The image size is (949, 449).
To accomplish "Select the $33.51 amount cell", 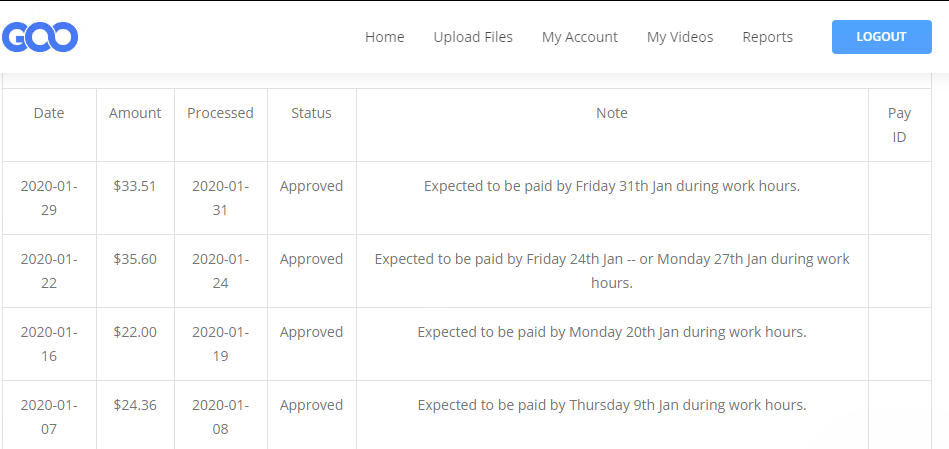I will click(x=135, y=186).
